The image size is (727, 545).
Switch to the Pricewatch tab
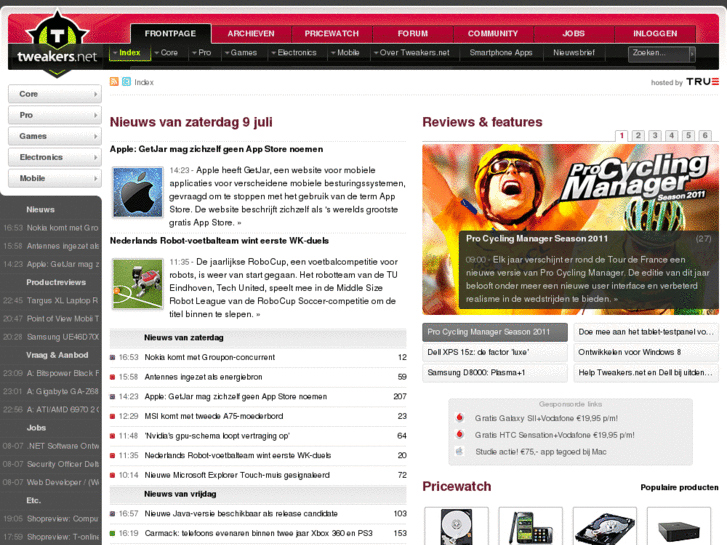pyautogui.click(x=332, y=33)
